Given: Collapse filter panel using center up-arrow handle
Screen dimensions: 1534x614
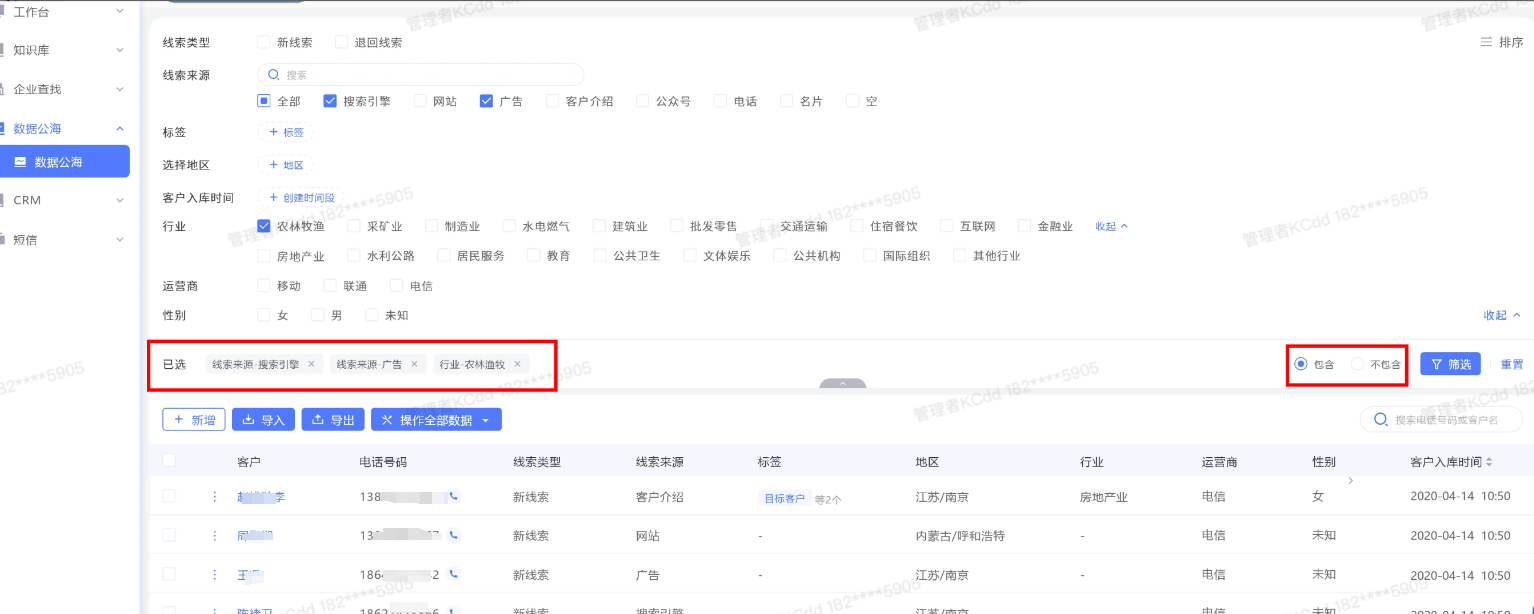Looking at the screenshot, I should (x=842, y=383).
